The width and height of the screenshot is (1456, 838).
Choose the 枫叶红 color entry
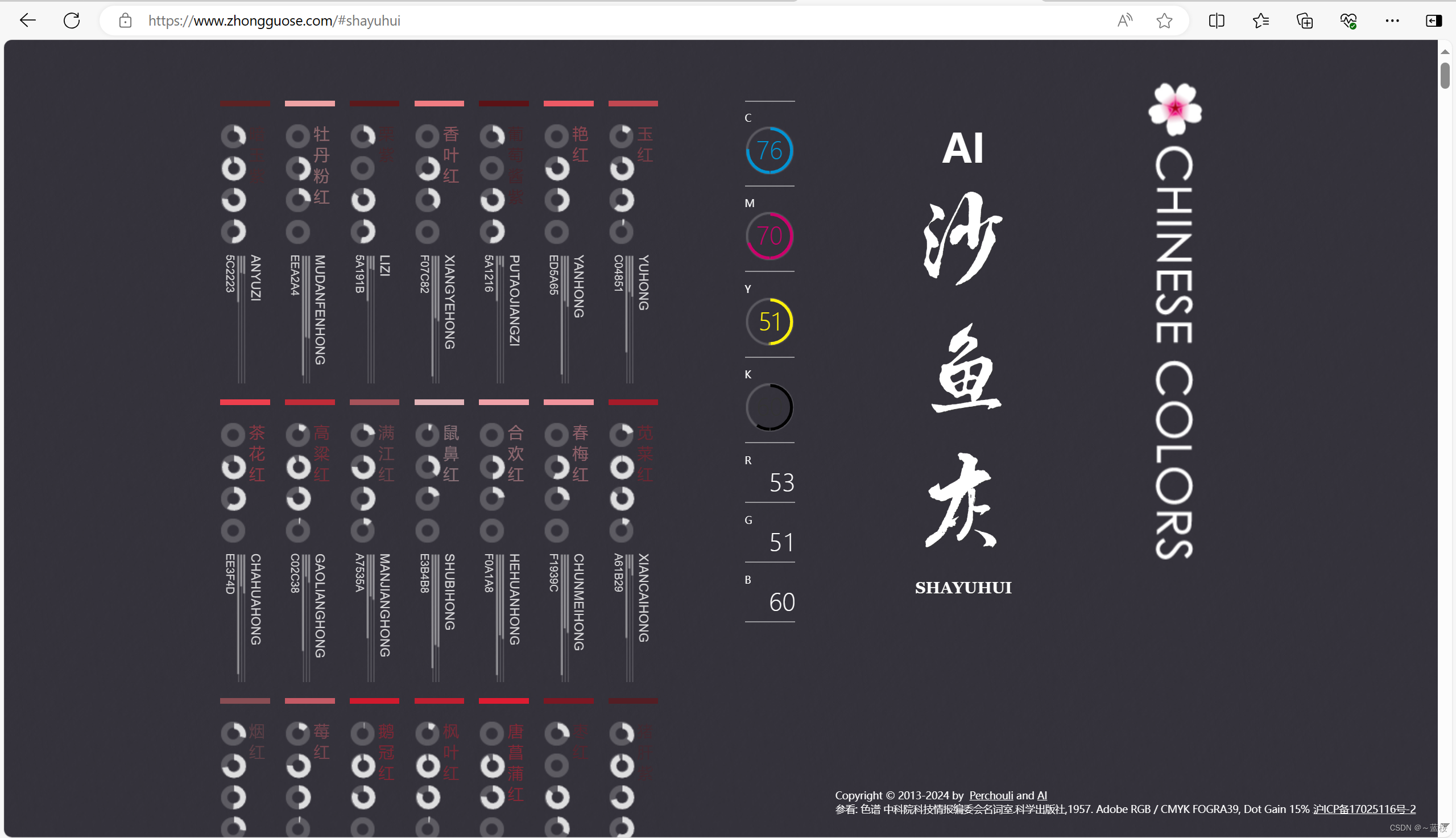[x=439, y=767]
